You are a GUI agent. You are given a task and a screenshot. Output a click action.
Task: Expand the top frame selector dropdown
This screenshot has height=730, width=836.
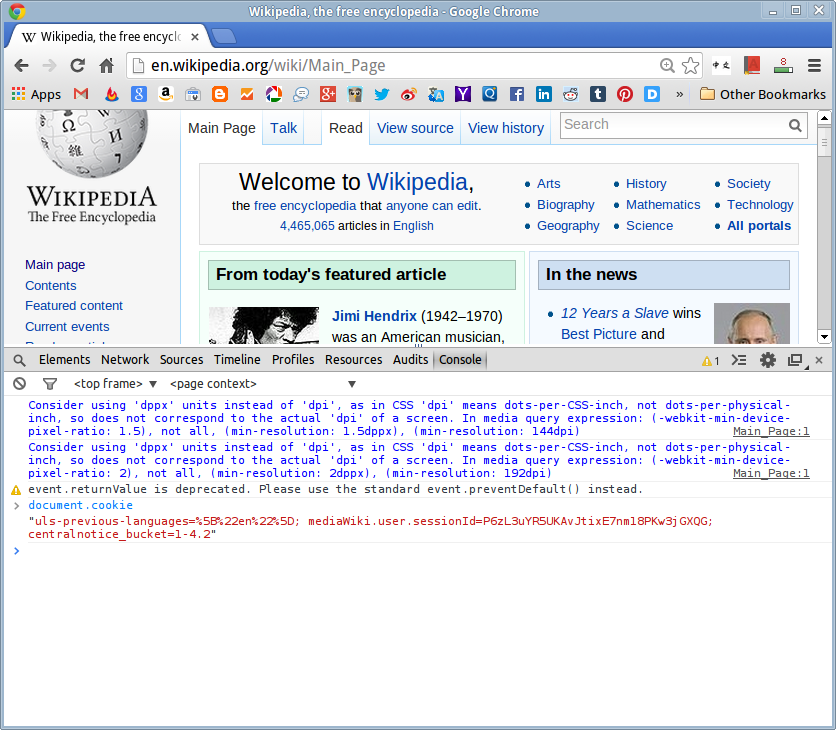pos(115,383)
